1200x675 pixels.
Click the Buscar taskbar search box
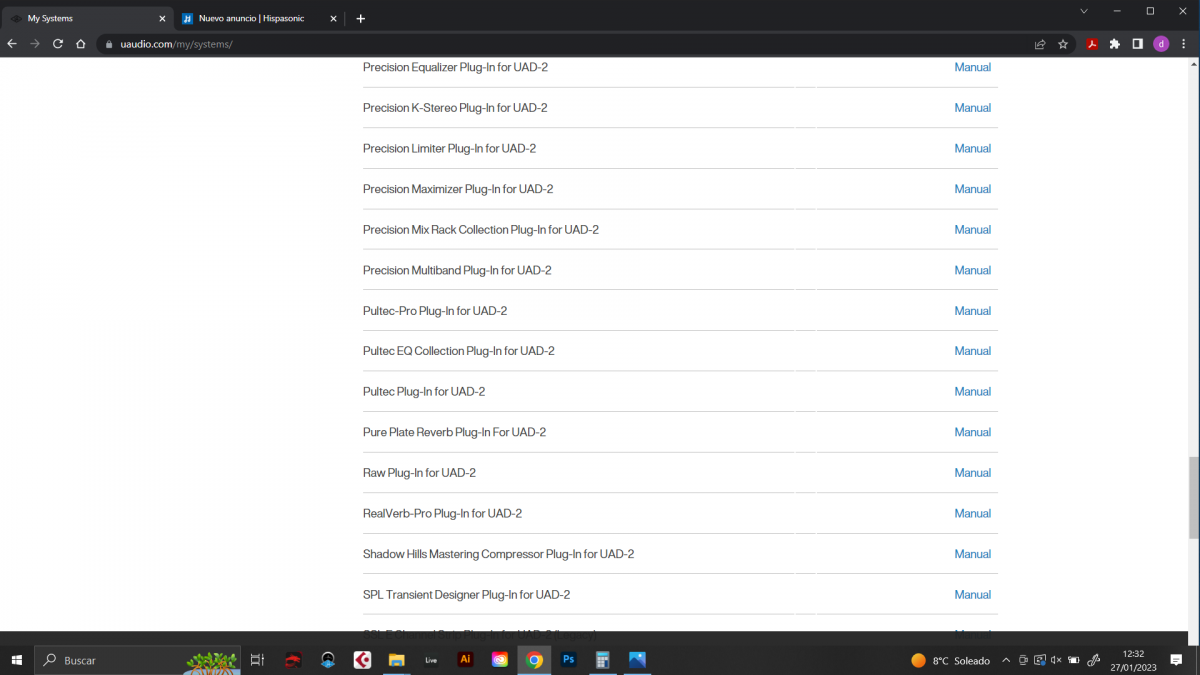coord(137,660)
